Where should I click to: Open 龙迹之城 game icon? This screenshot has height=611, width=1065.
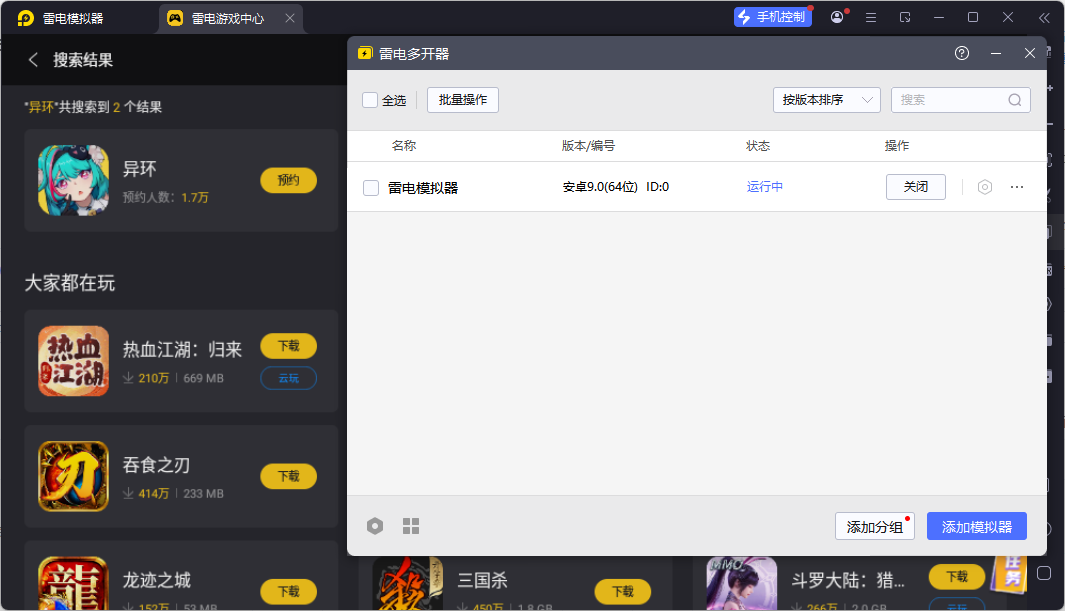click(73, 583)
